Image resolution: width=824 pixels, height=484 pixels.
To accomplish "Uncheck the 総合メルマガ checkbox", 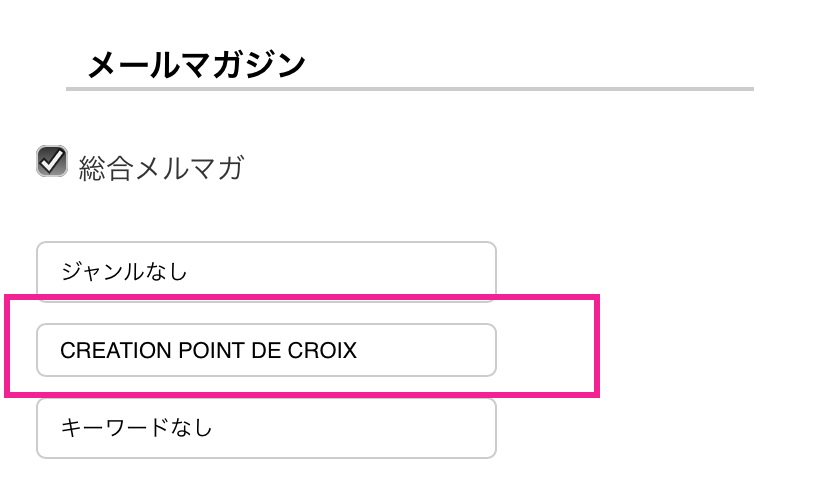I will (x=51, y=162).
